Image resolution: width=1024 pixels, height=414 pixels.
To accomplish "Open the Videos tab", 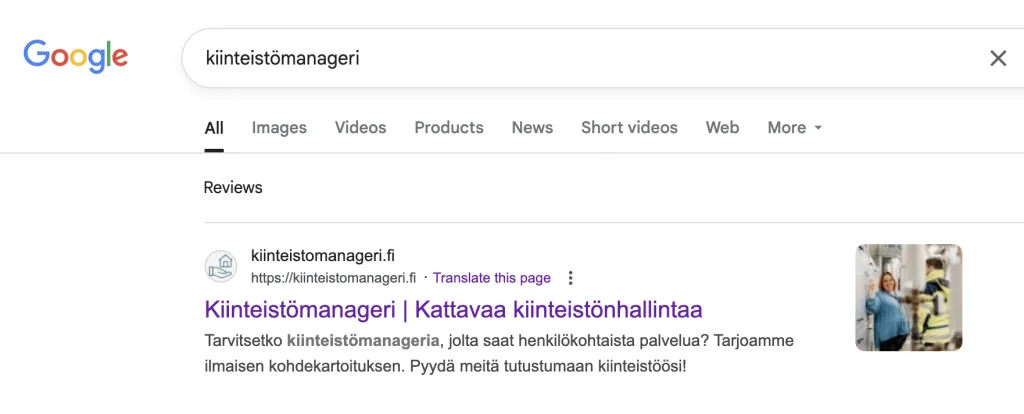I will point(360,128).
